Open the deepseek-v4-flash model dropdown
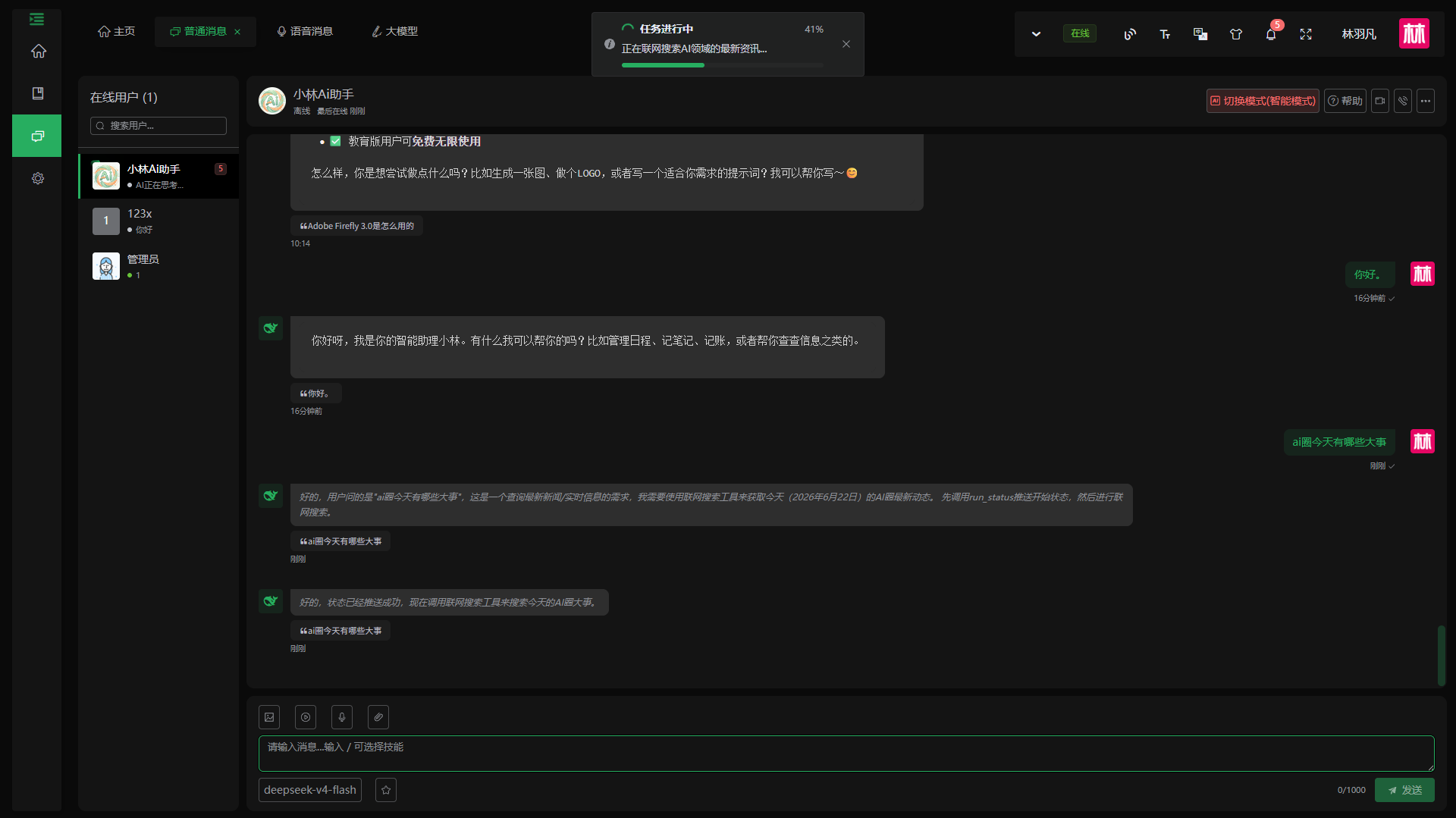1456x818 pixels. pos(310,790)
